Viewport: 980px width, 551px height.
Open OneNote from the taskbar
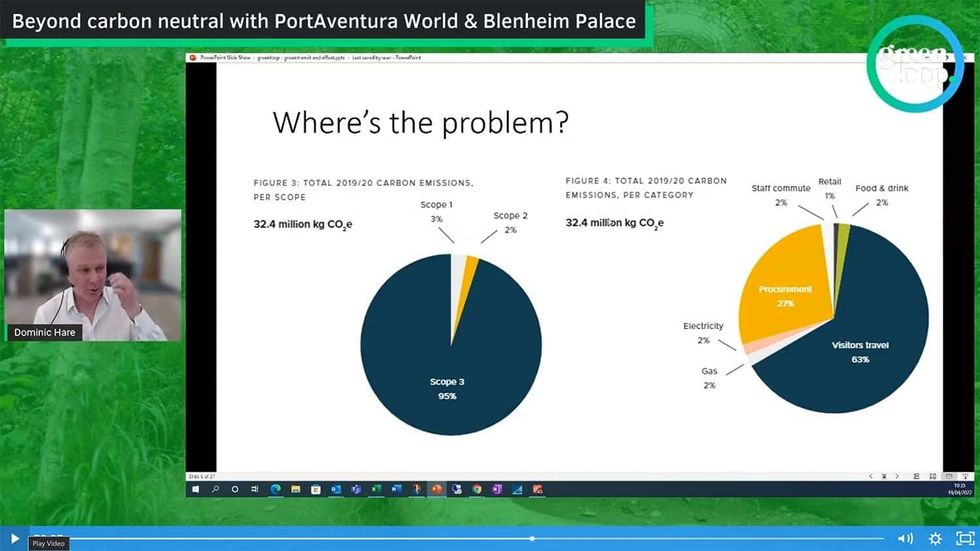[x=497, y=489]
